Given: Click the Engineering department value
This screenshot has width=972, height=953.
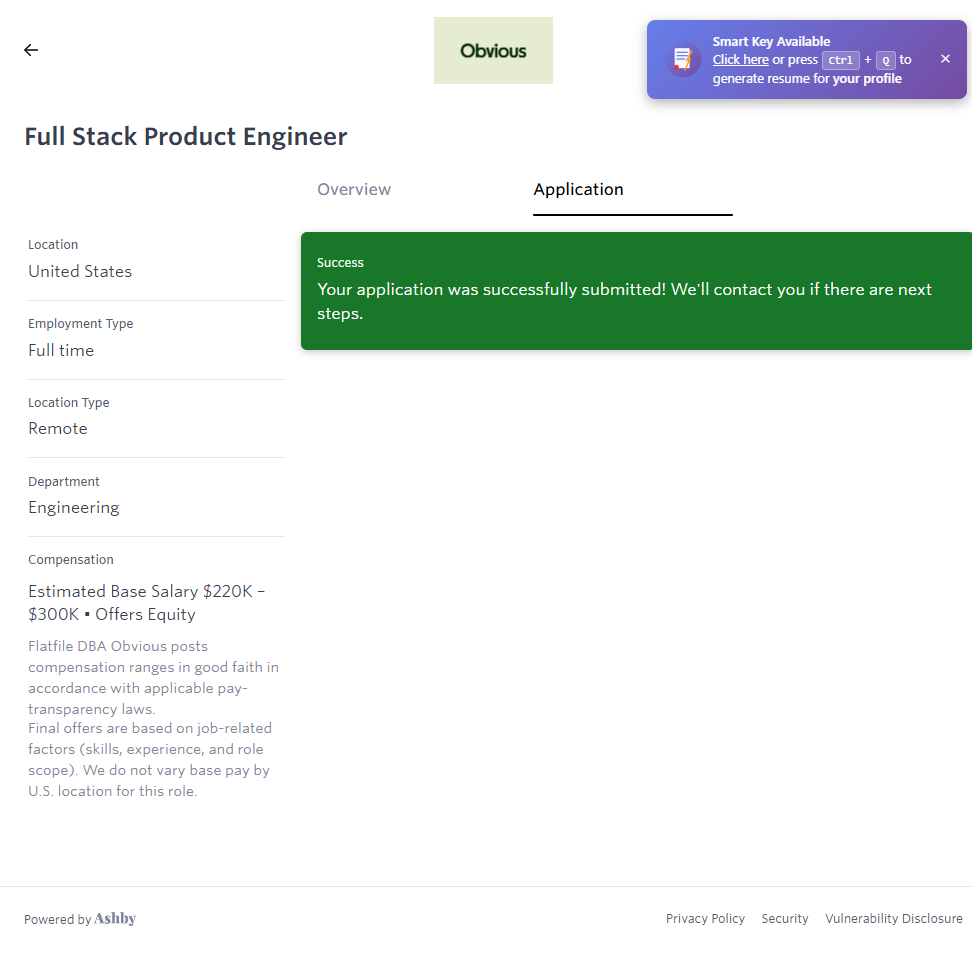Looking at the screenshot, I should click(x=74, y=508).
